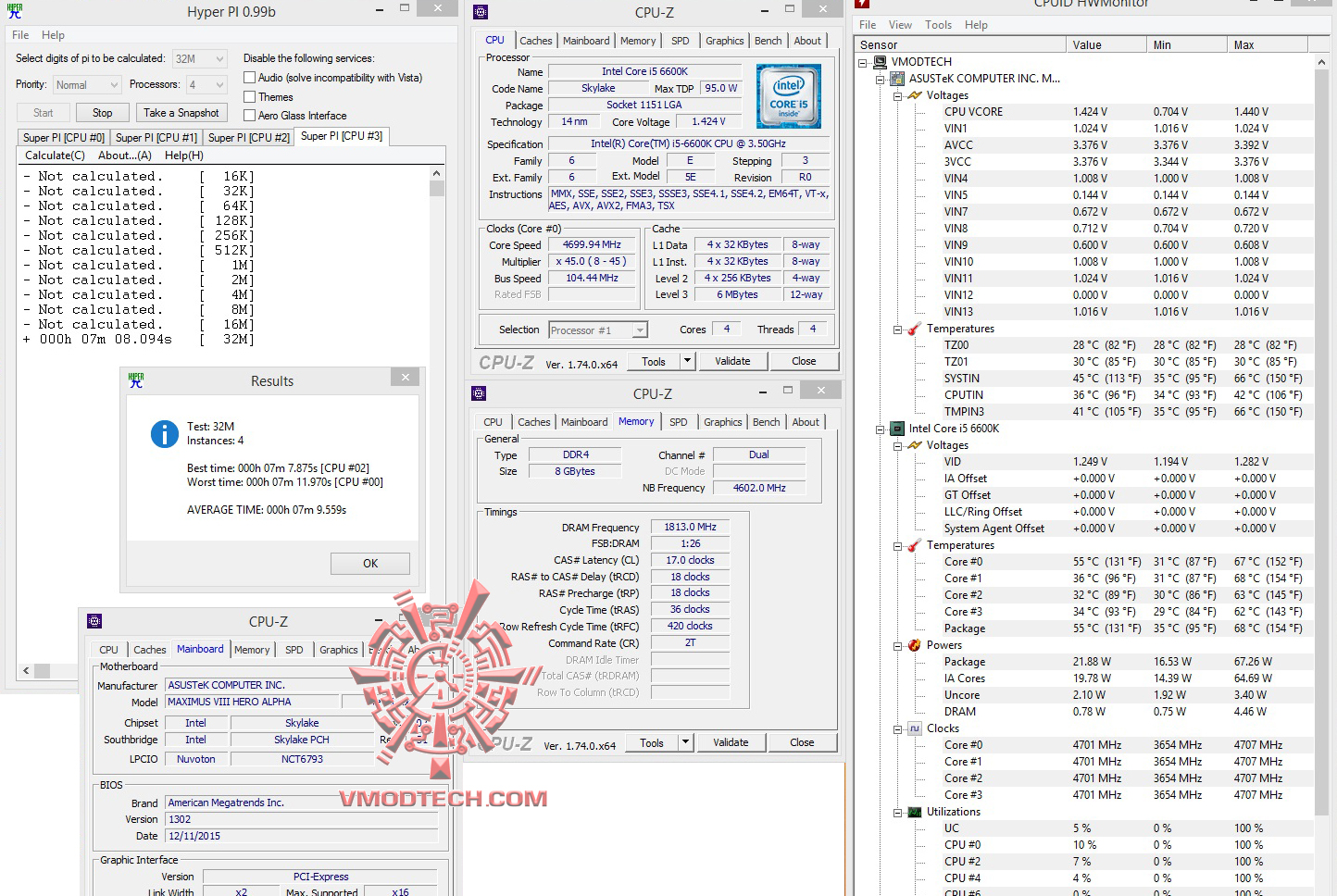Collapse the VMODTECH tree node

[x=863, y=62]
